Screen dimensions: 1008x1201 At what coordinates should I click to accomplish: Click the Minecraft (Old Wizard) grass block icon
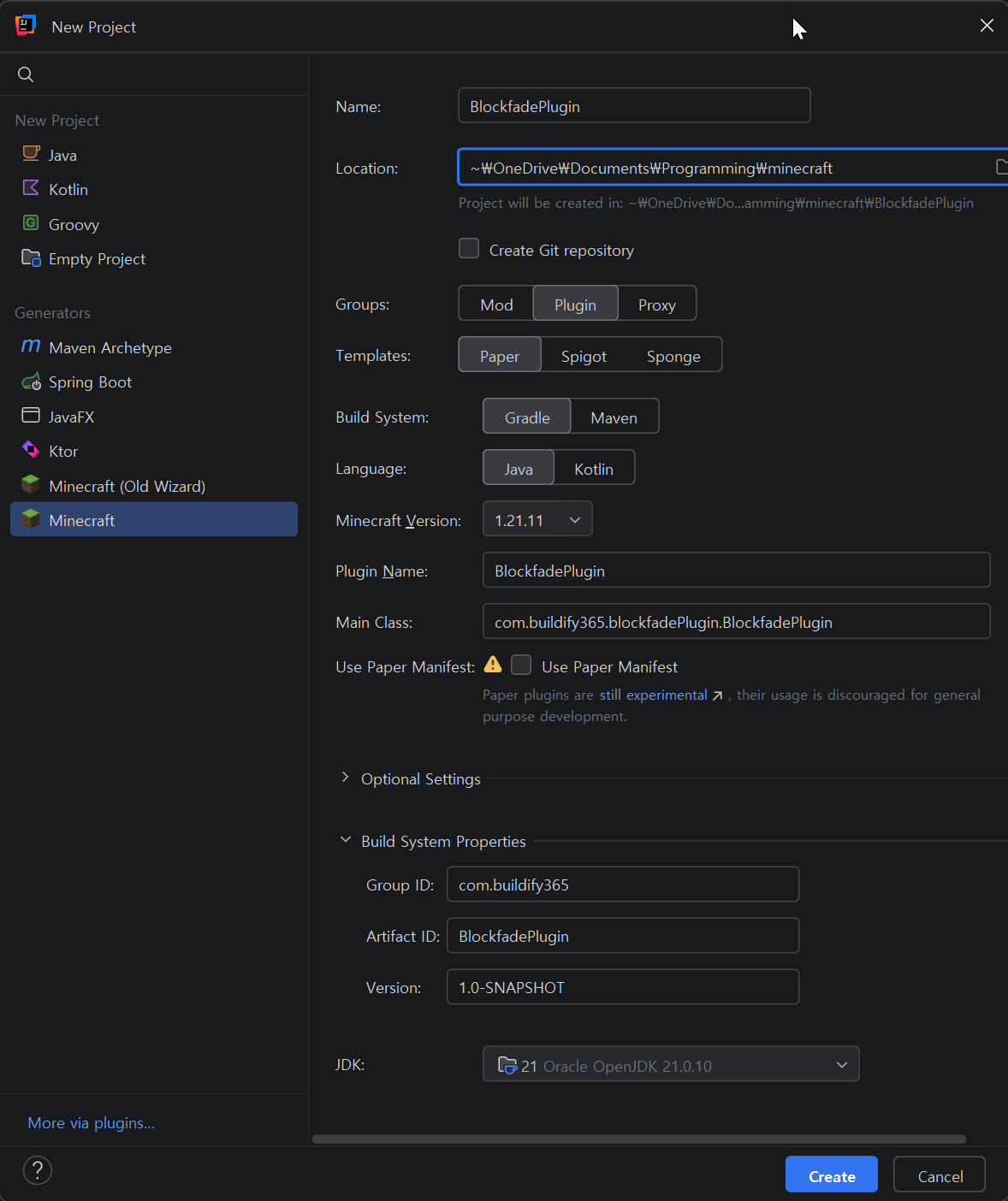[31, 485]
